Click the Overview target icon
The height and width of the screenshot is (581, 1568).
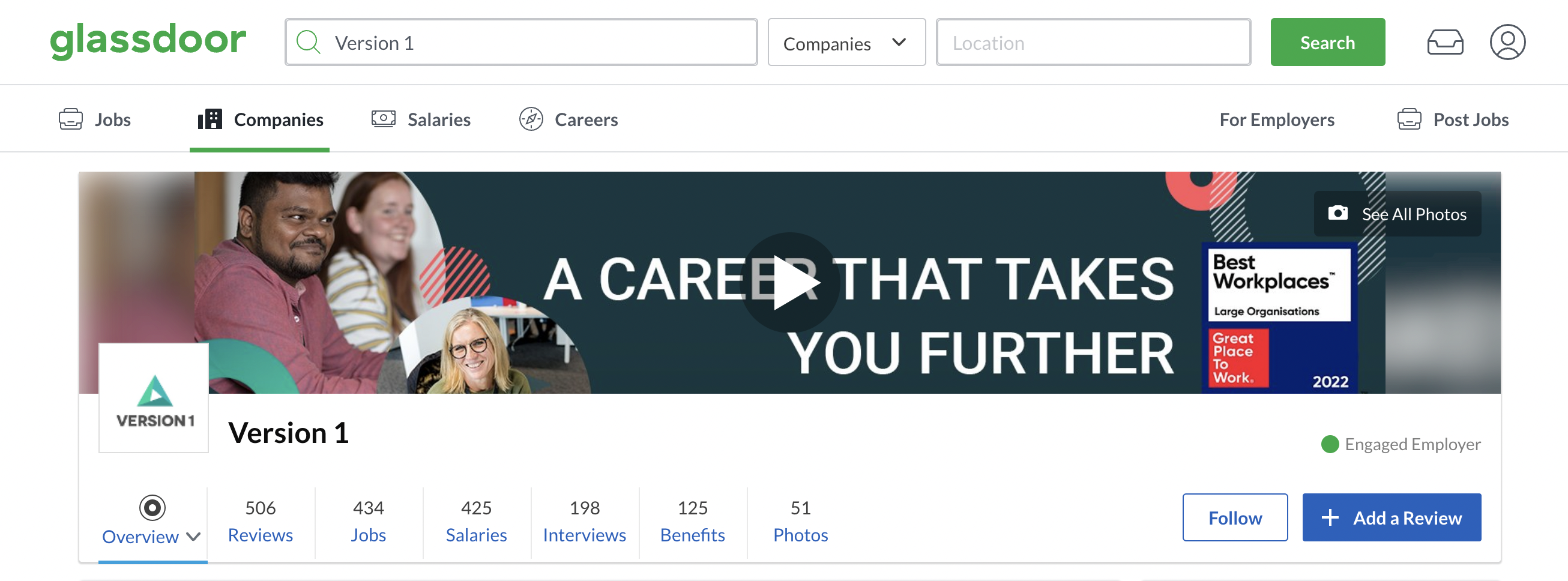[x=152, y=507]
